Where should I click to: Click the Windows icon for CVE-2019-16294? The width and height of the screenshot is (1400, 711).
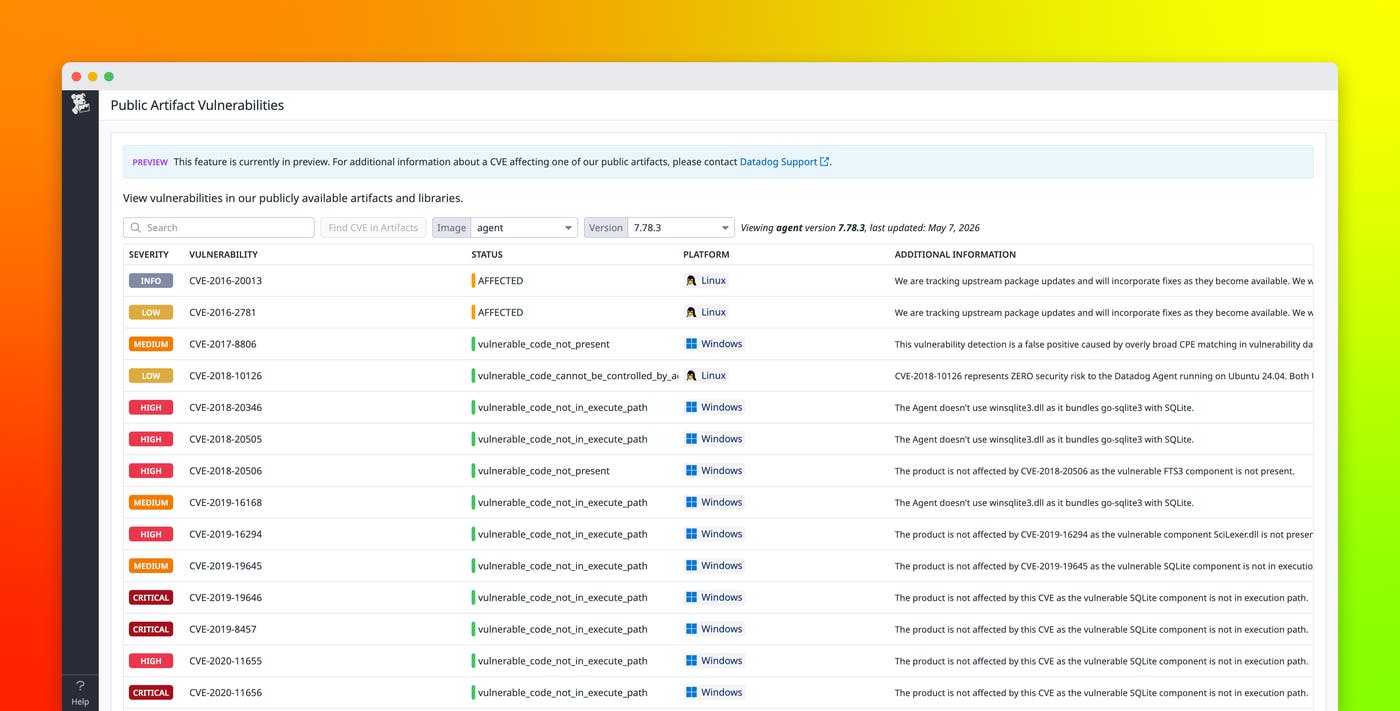[x=691, y=534]
